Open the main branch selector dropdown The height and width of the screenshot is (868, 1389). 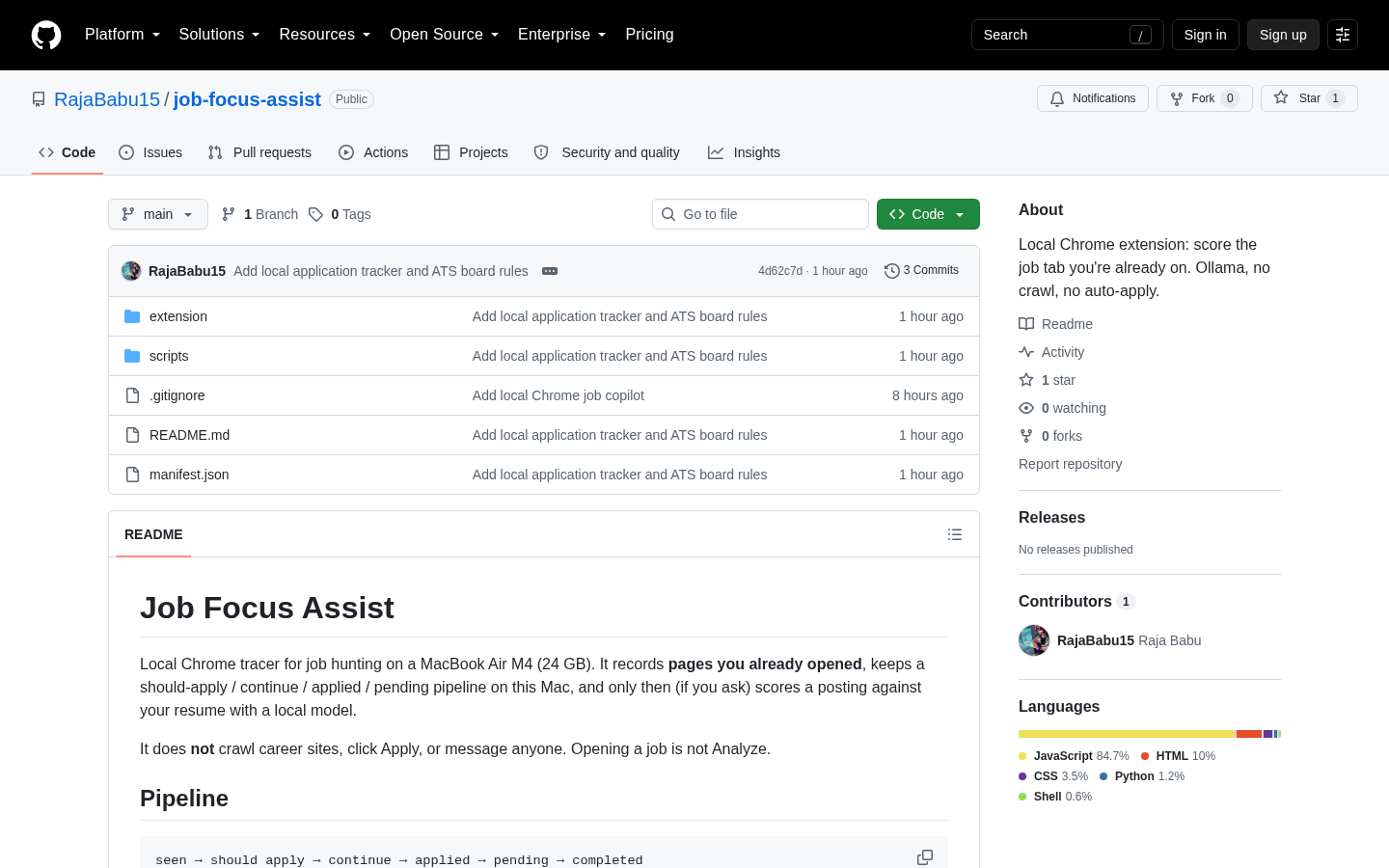tap(158, 214)
